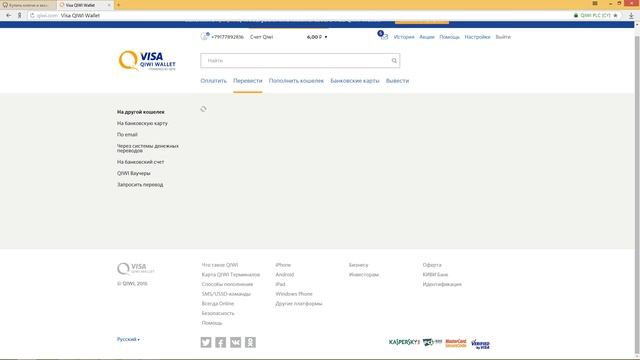Screen dimensions: 640x360
Task: Open QIWI VK page icon
Action: coord(236,342)
